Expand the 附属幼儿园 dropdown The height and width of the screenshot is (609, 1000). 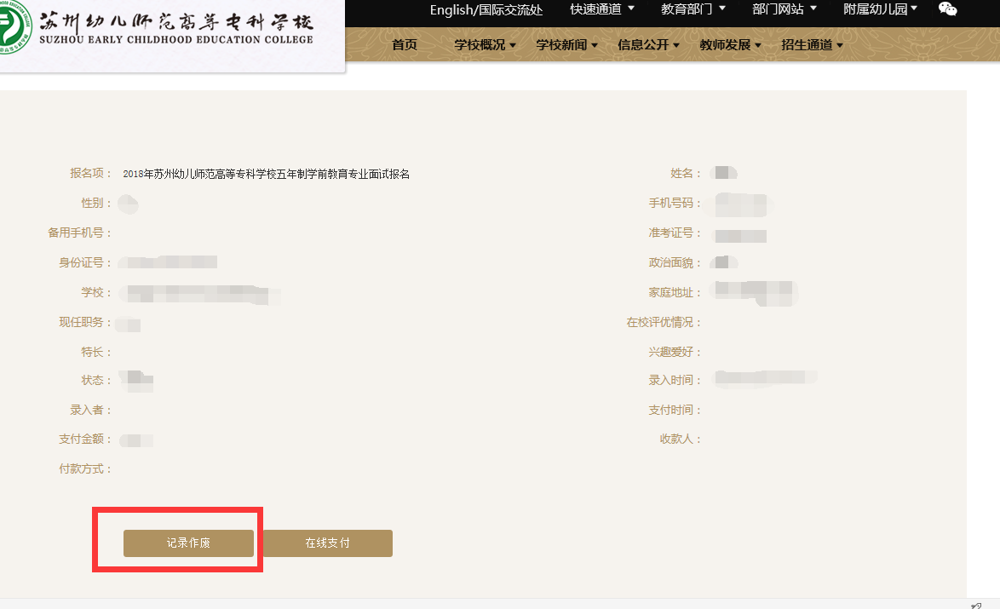pyautogui.click(x=880, y=9)
